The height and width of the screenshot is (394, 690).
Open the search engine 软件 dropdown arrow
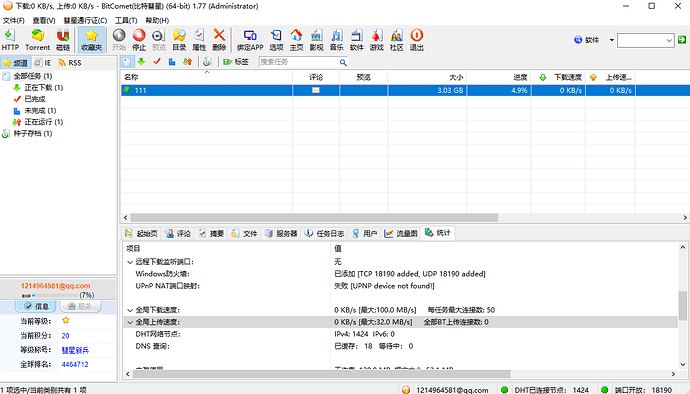tap(611, 40)
